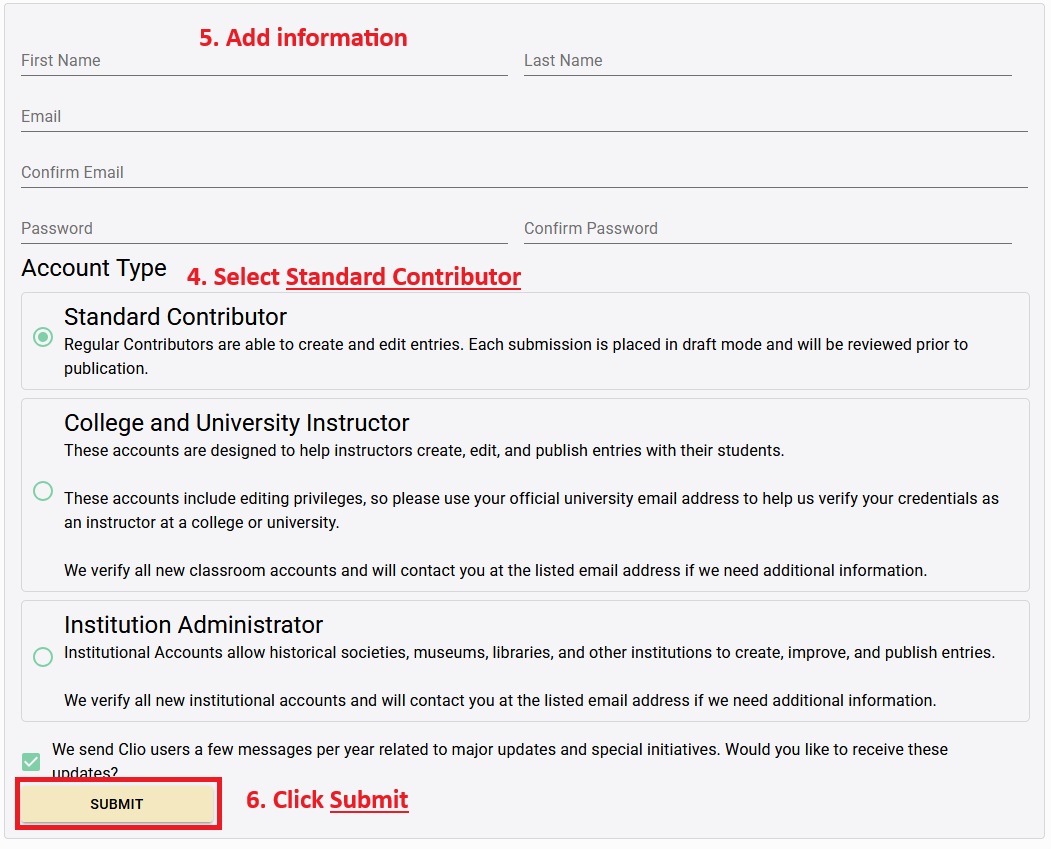Select the Standard Contributor radio button
Screen dimensions: 1051x849
(x=43, y=337)
